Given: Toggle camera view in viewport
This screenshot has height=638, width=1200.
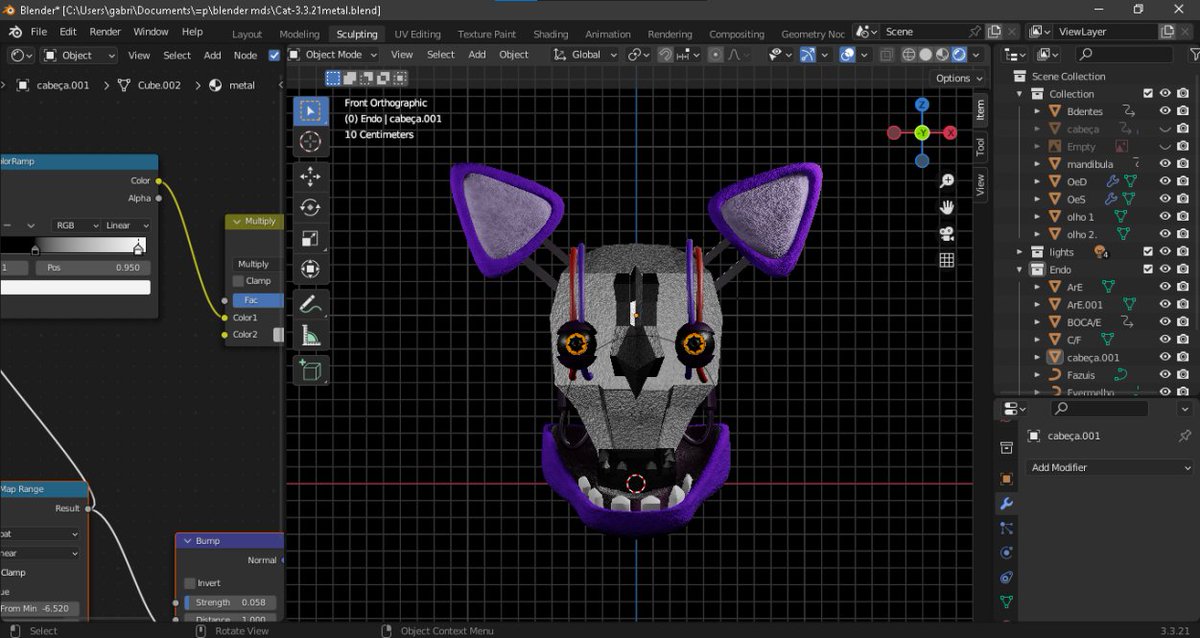Looking at the screenshot, I should coord(946,234).
